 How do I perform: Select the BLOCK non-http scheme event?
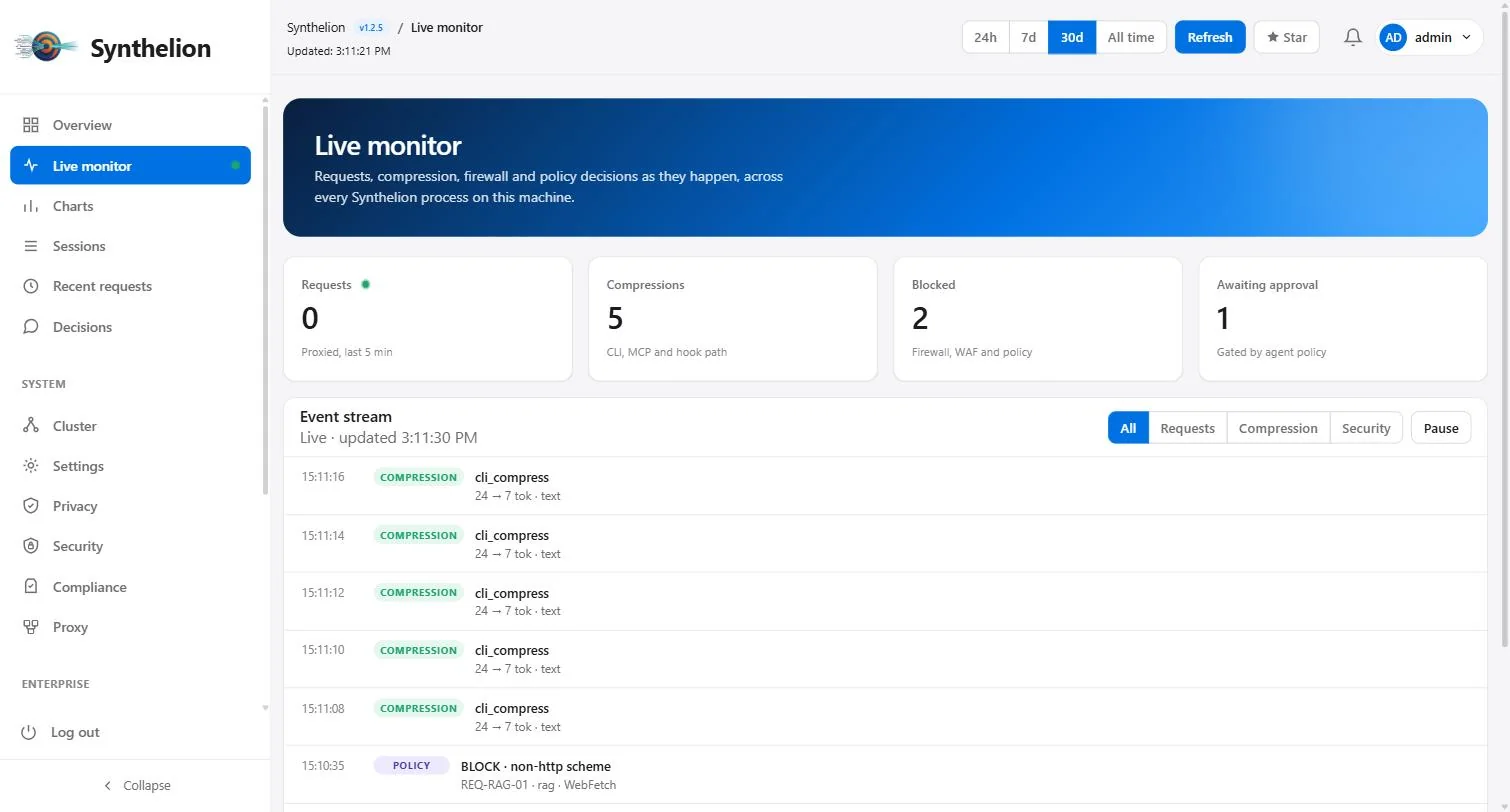click(885, 775)
